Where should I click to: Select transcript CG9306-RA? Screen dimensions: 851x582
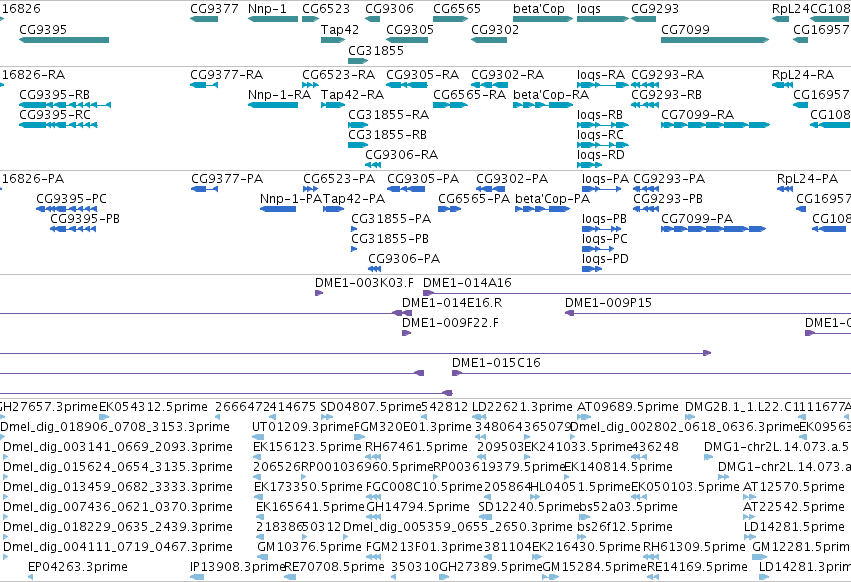[x=373, y=165]
